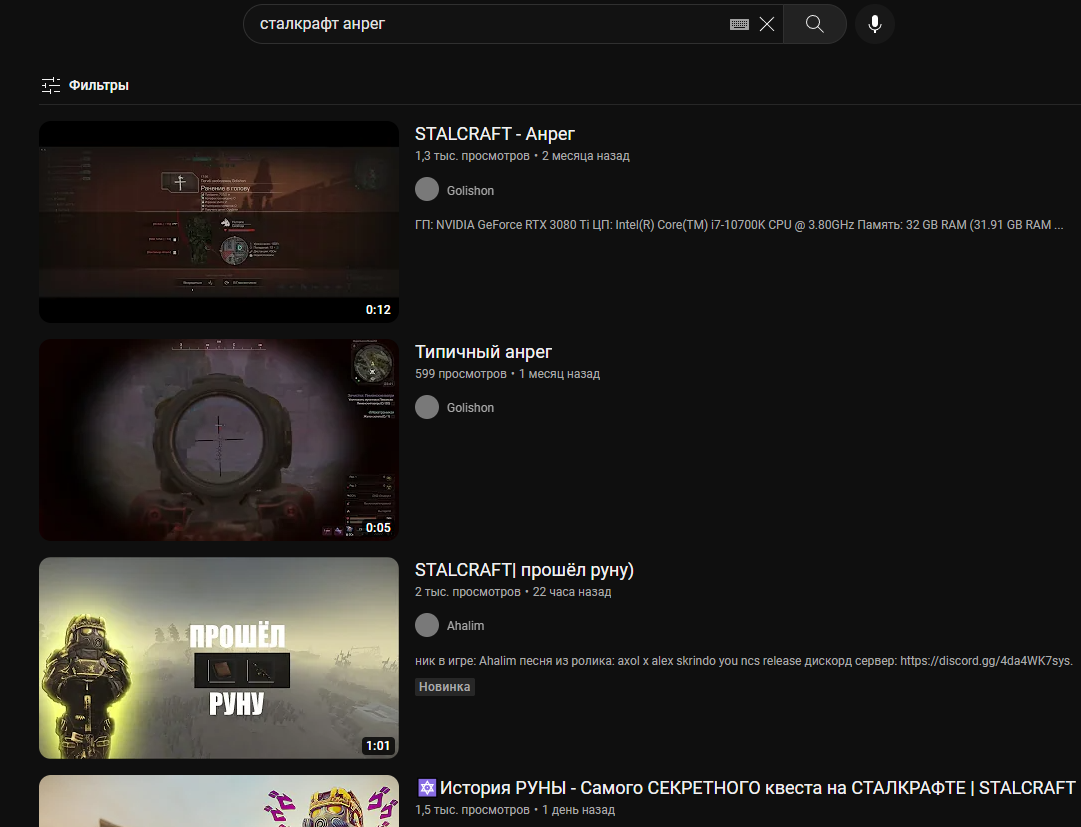Click the filter sliders icon
The height and width of the screenshot is (827, 1081).
(51, 85)
